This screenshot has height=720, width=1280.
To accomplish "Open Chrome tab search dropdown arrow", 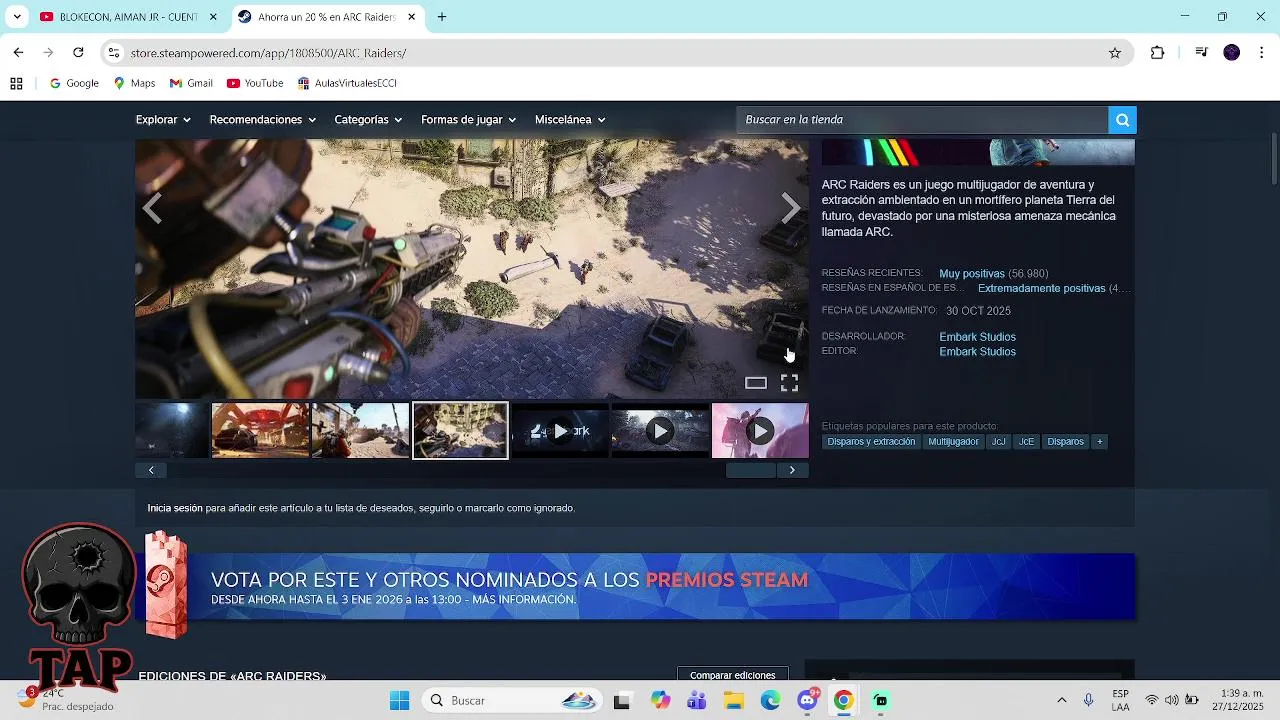I will pyautogui.click(x=16, y=17).
